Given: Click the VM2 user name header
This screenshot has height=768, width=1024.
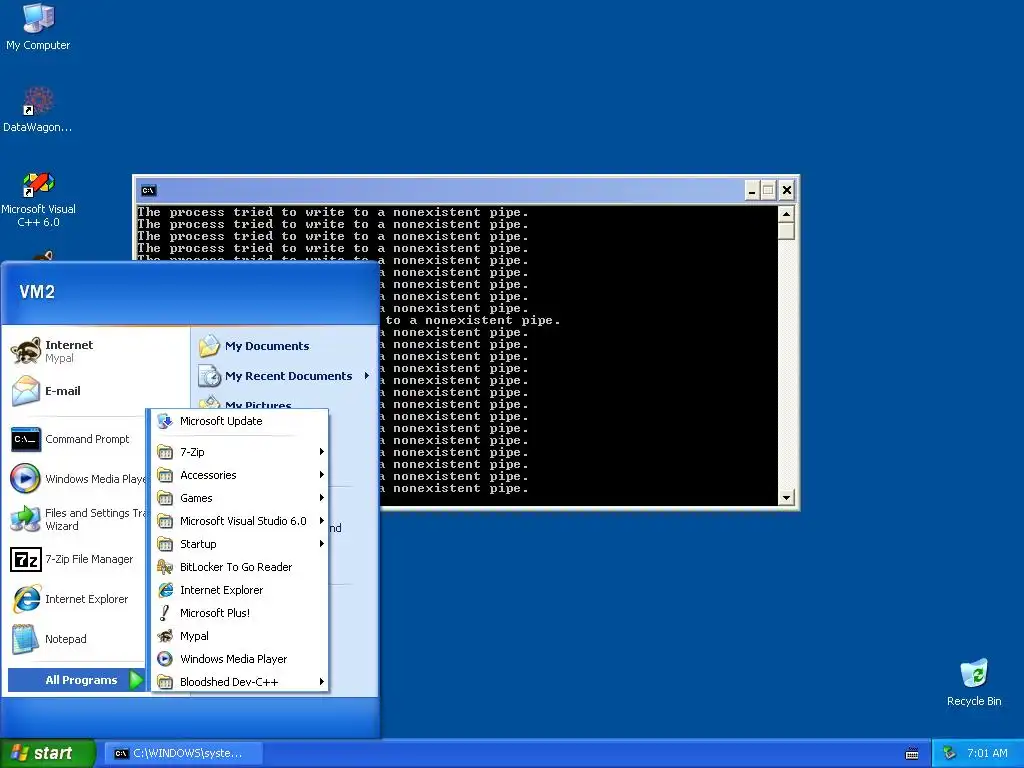Looking at the screenshot, I should pyautogui.click(x=37, y=292).
